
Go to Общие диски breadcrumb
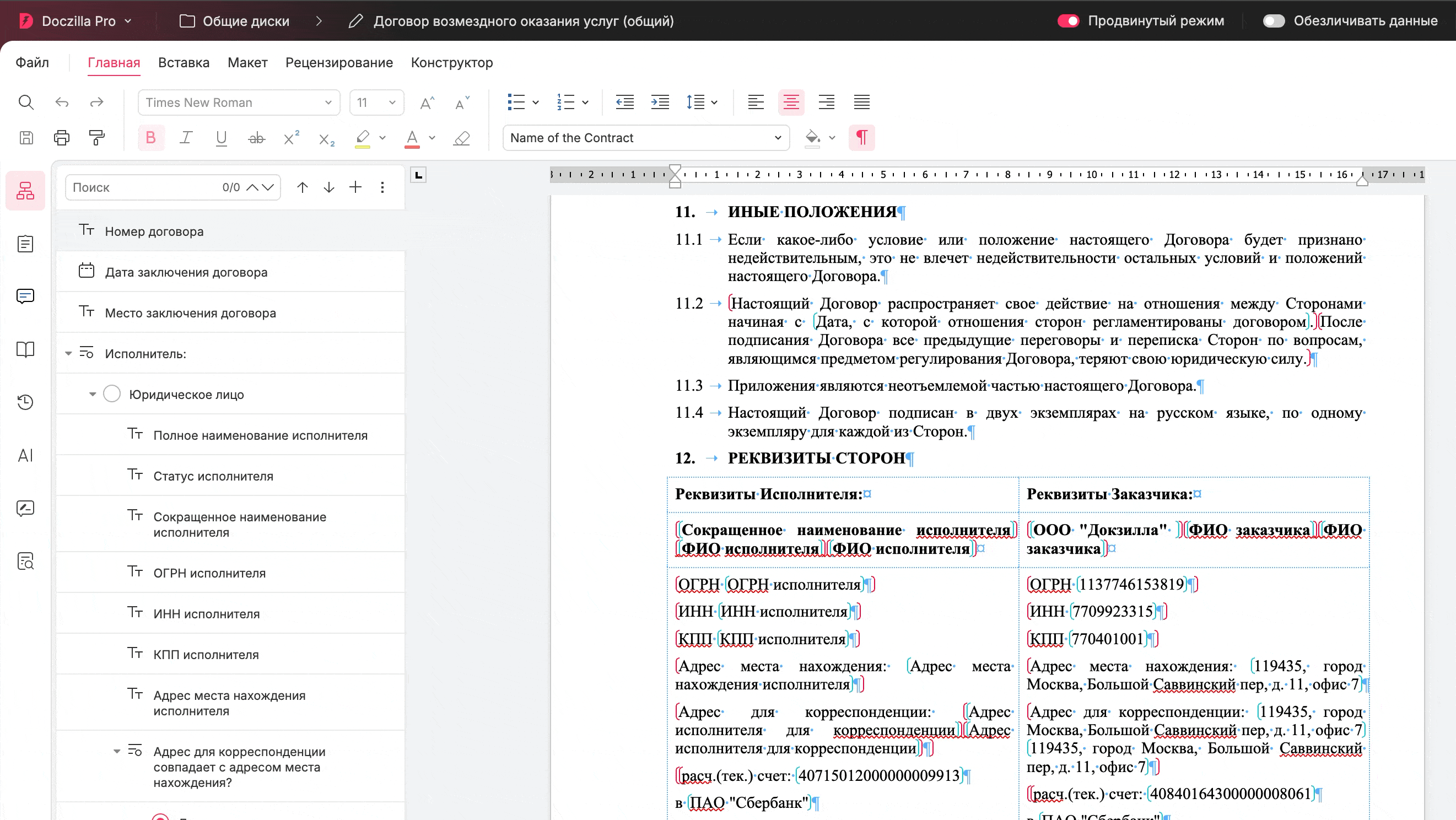(x=235, y=21)
